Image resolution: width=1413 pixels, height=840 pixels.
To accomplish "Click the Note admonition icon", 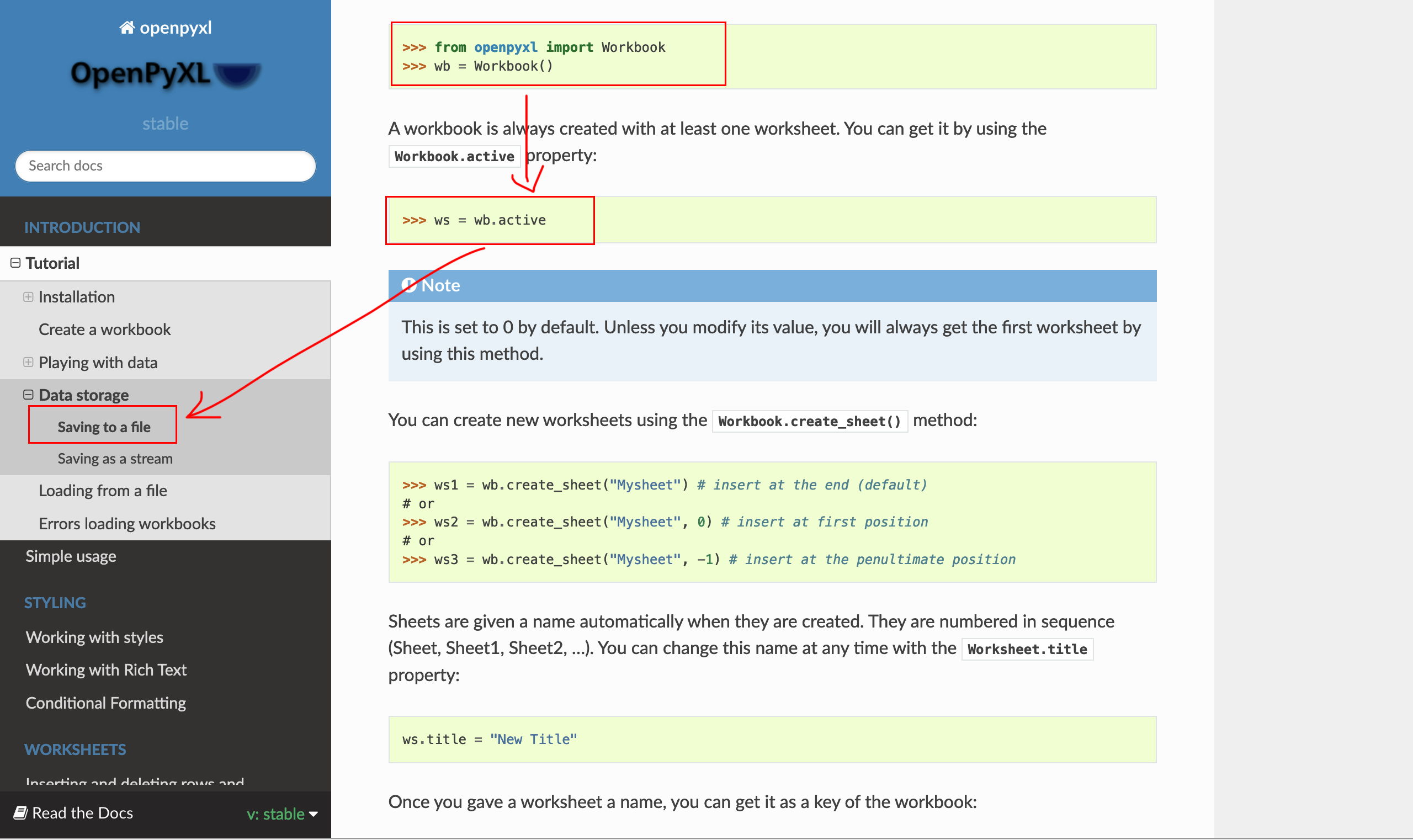I will pyautogui.click(x=409, y=285).
